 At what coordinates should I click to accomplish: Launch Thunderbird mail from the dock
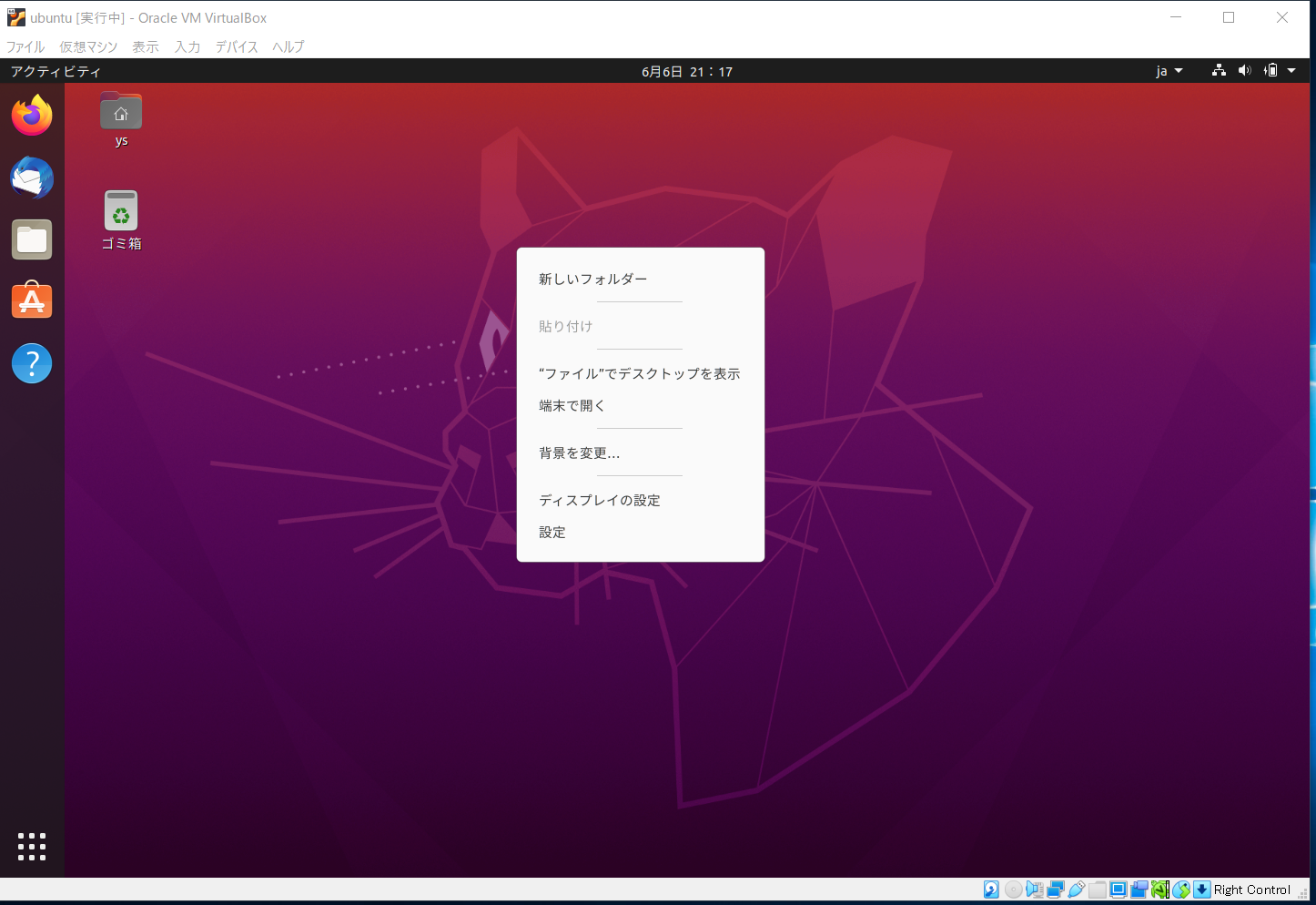click(32, 178)
